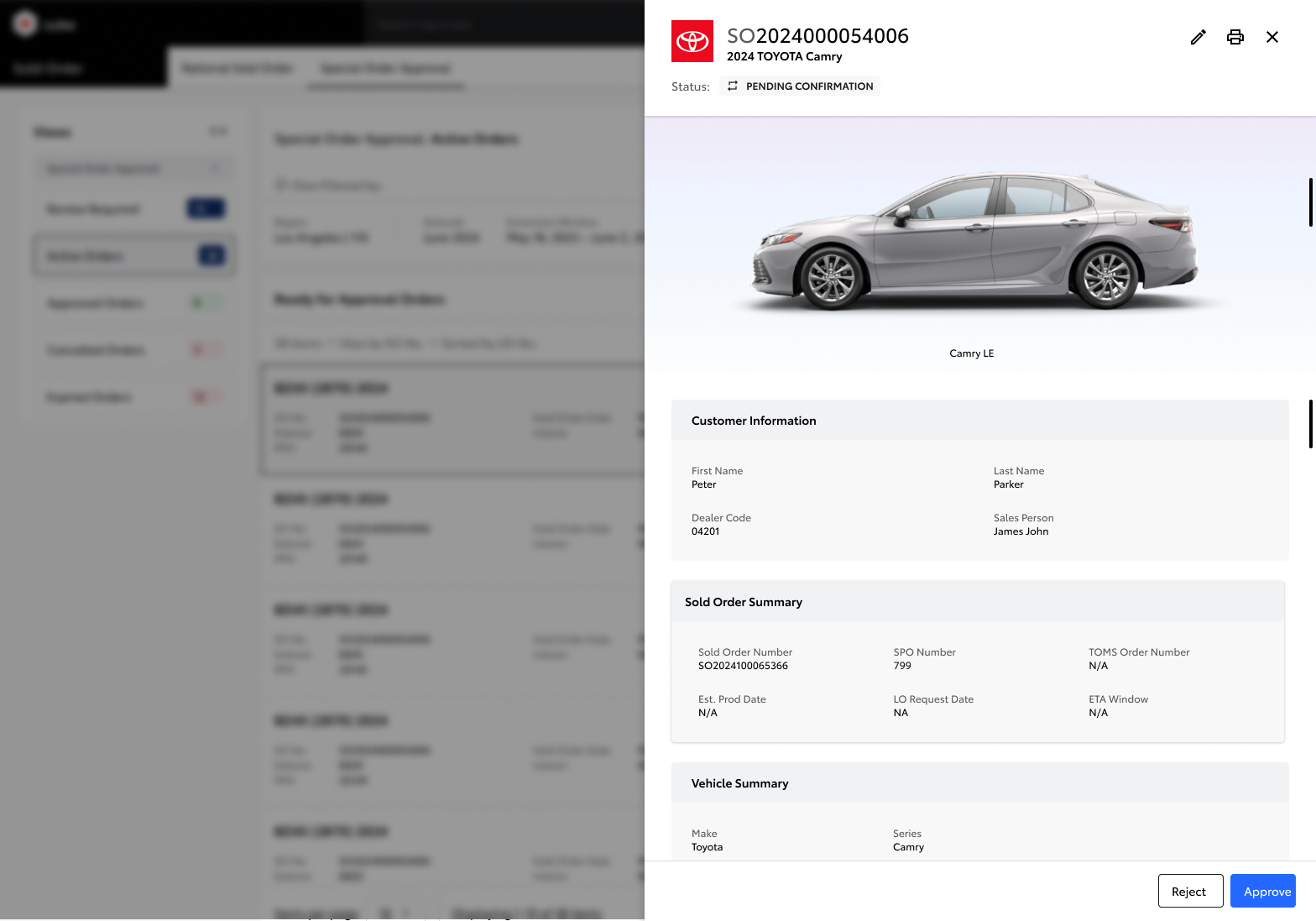The image size is (1316, 921).
Task: Click sales person James John
Action: [x=1021, y=531]
